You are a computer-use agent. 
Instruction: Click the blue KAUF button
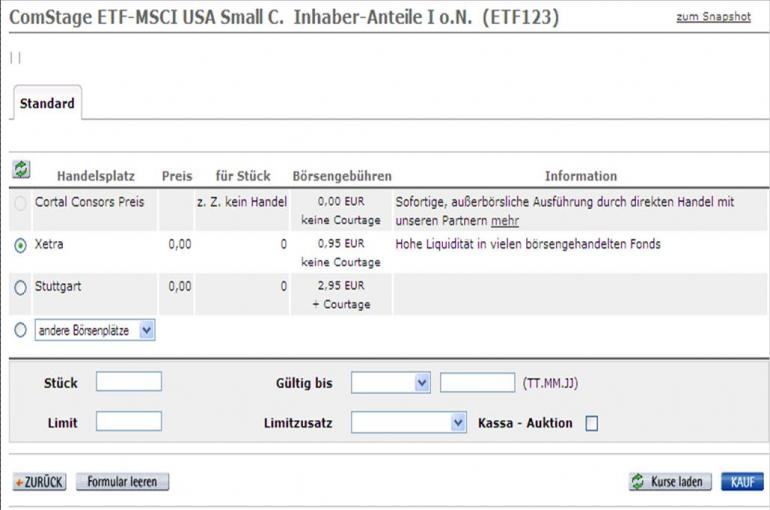pos(742,482)
